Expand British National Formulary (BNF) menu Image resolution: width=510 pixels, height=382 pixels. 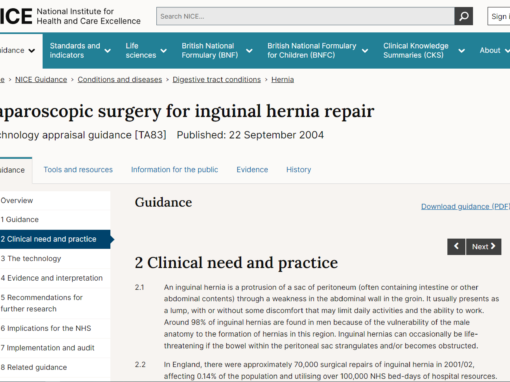[217, 51]
